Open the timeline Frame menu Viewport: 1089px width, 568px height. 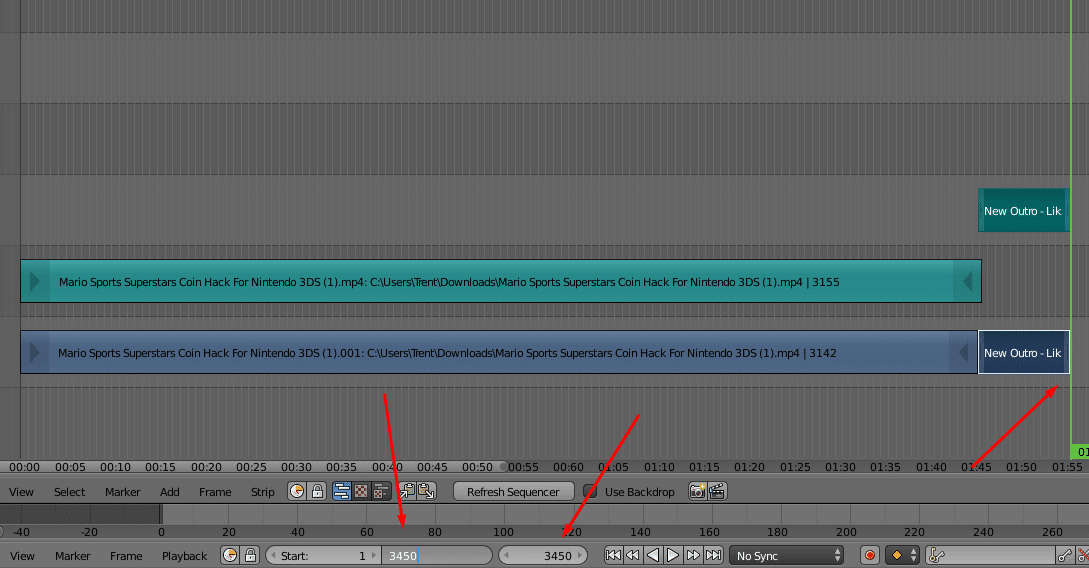pos(126,556)
